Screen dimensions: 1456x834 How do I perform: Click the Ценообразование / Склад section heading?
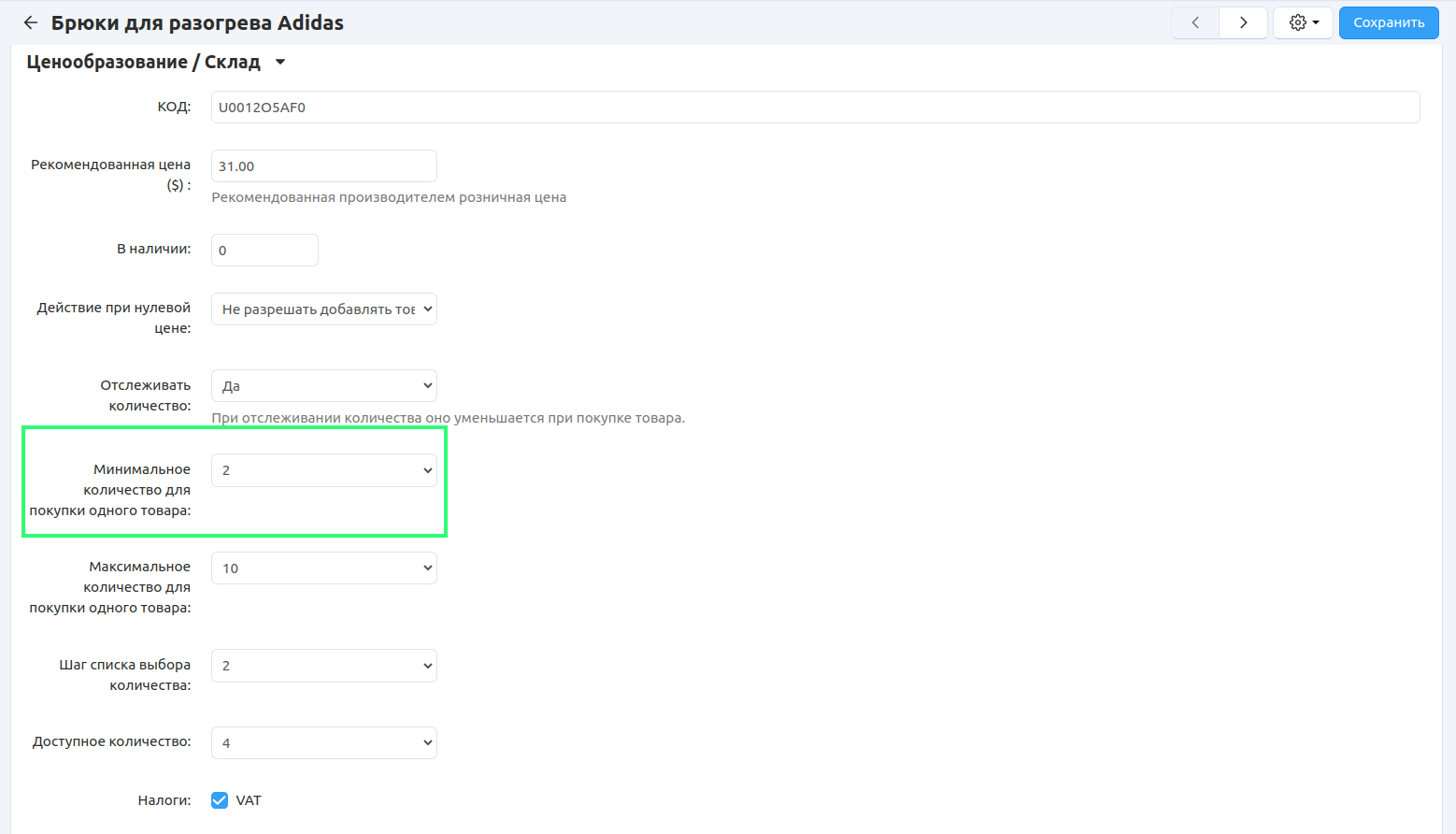pyautogui.click(x=144, y=63)
